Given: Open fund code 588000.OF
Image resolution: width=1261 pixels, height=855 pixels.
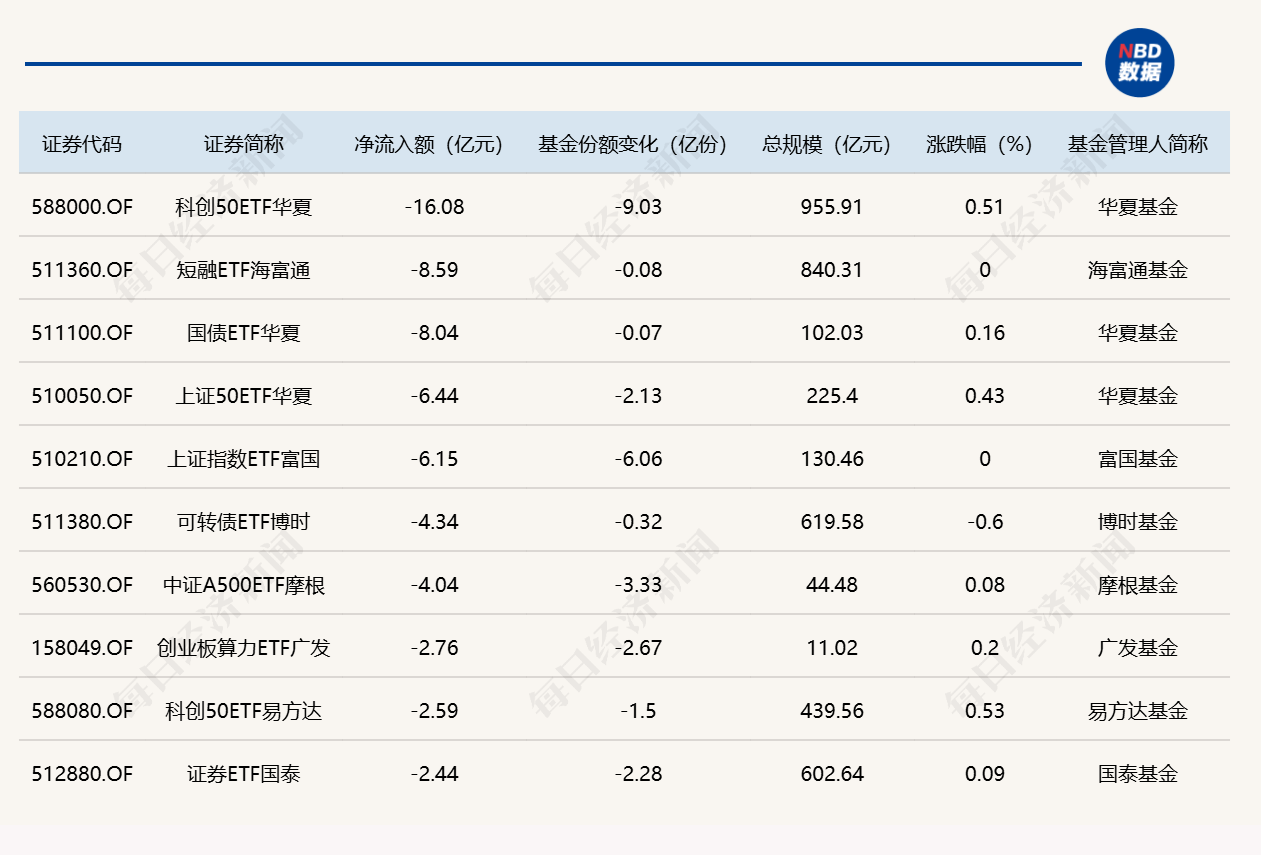Looking at the screenshot, I should point(81,207).
